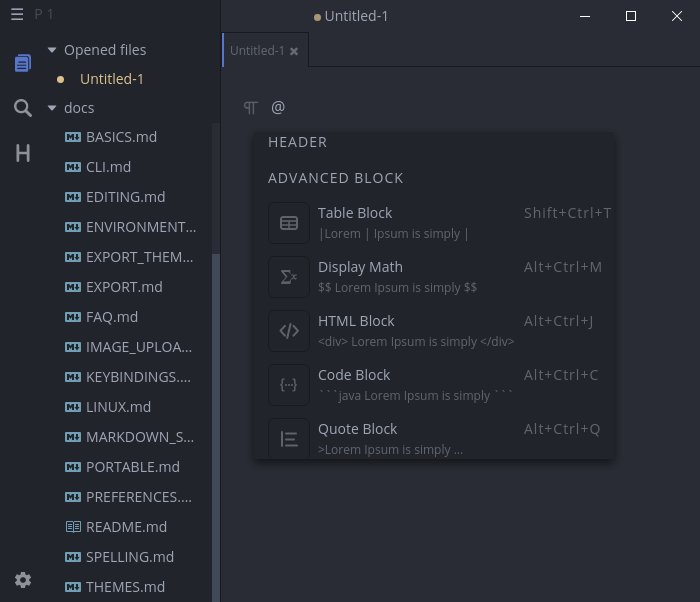
Task: Select Untitled-1 in Opened files
Action: pyautogui.click(x=112, y=79)
